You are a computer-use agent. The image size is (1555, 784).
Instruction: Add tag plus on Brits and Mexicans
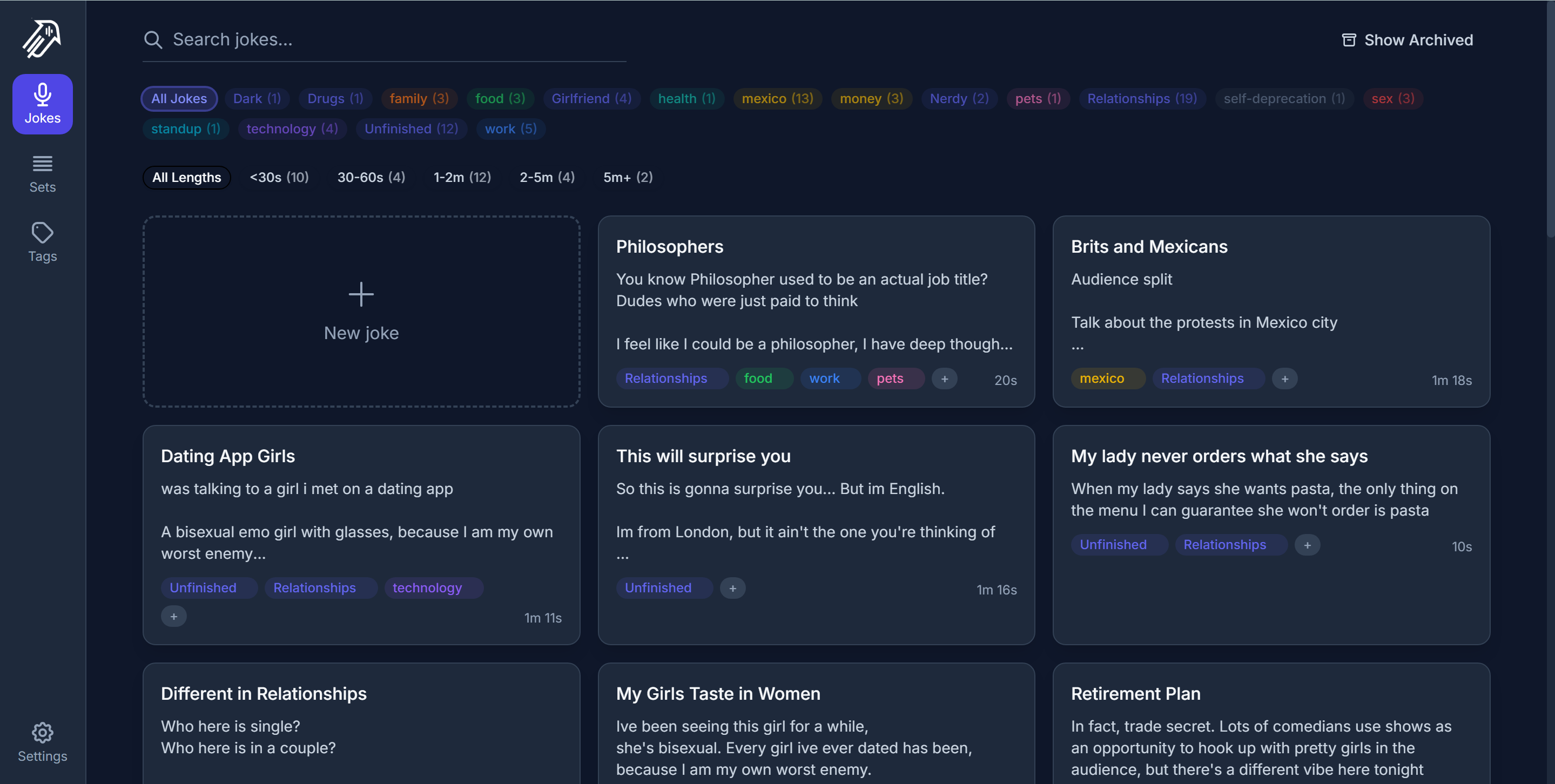[1284, 379]
